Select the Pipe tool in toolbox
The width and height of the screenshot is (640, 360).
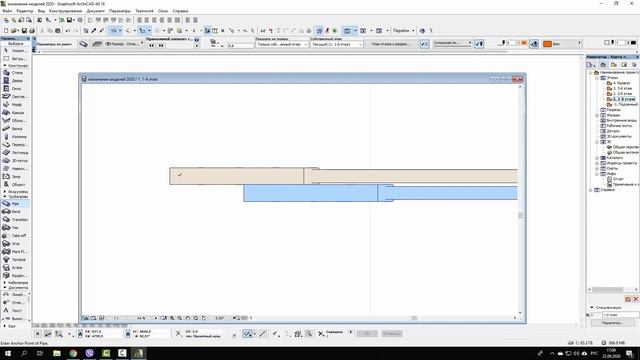[14, 203]
